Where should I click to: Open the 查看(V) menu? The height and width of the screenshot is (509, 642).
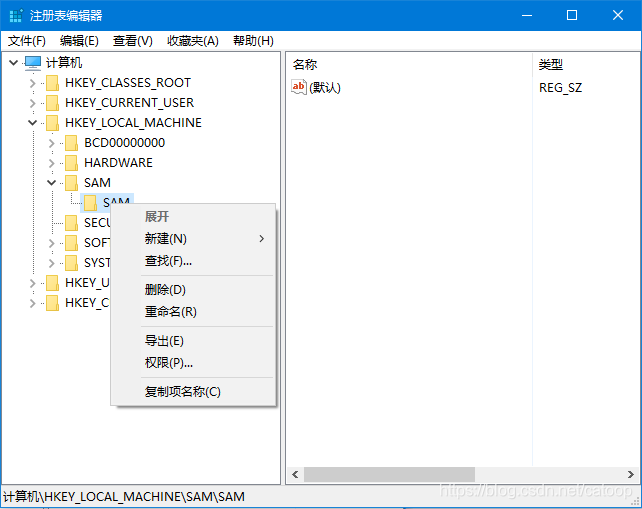[133, 41]
